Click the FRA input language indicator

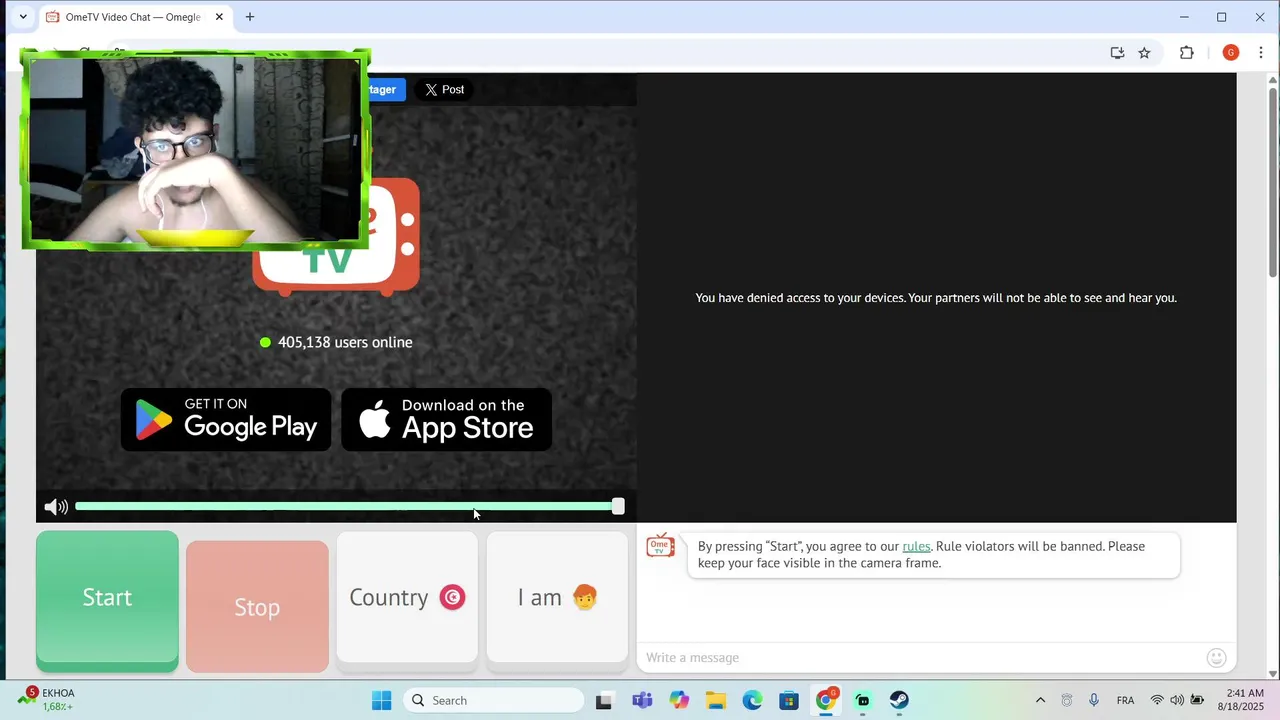(1125, 700)
